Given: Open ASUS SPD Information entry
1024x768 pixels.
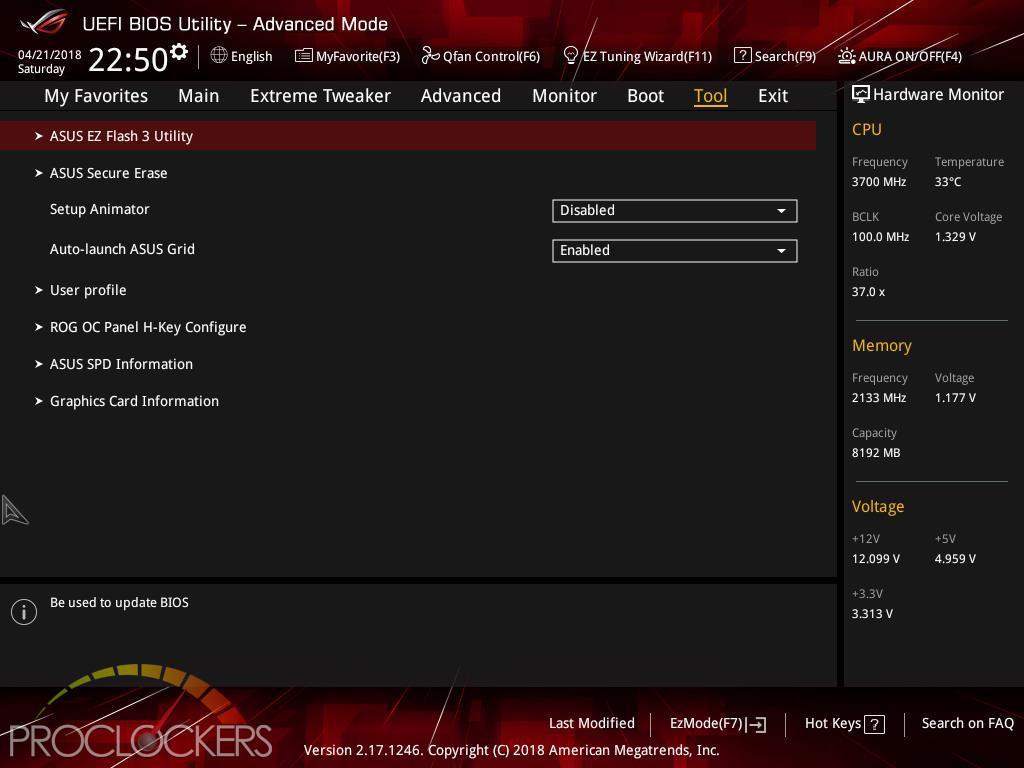Looking at the screenshot, I should pos(121,364).
